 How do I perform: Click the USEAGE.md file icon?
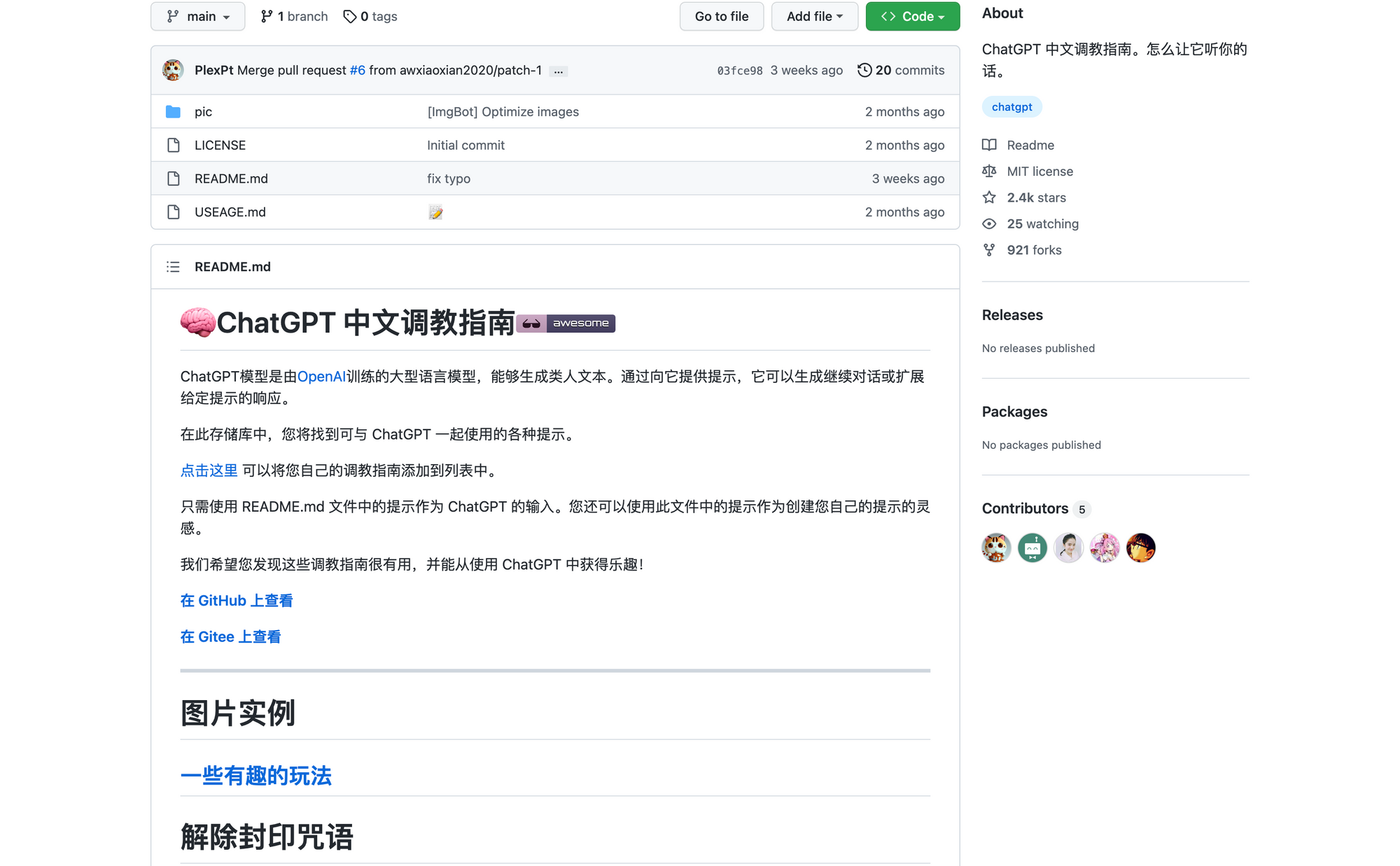pyautogui.click(x=174, y=212)
